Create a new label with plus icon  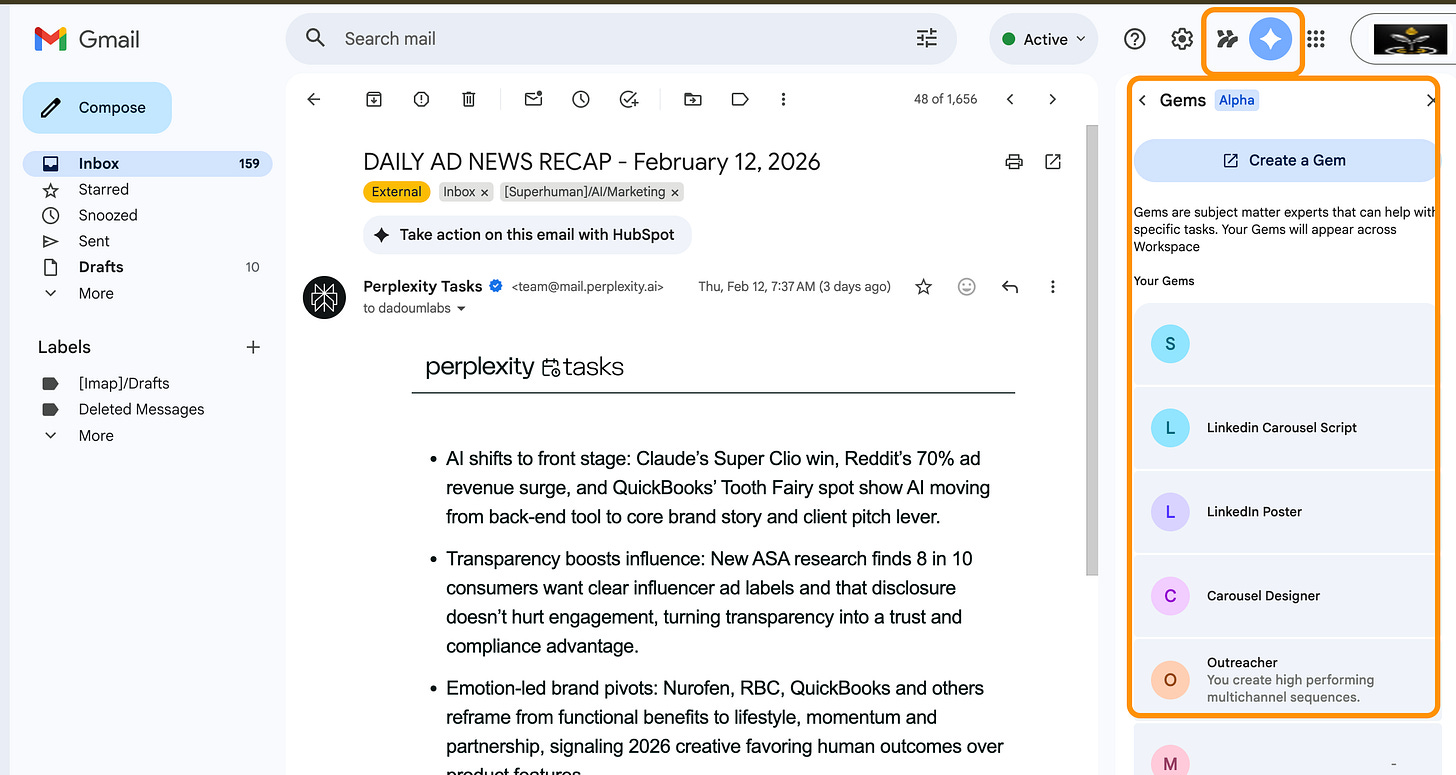coord(253,347)
